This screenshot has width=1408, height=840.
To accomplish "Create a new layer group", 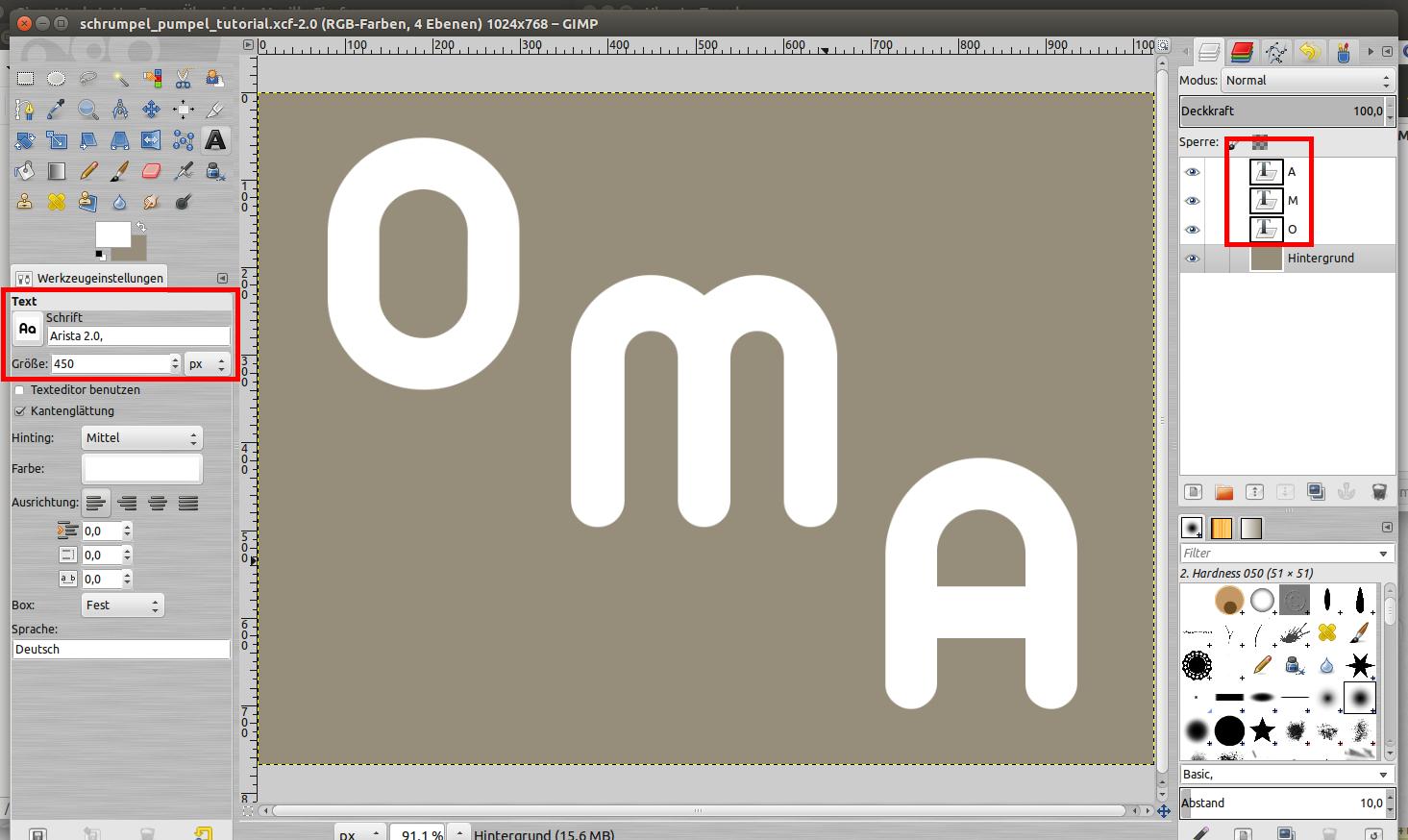I will tap(1223, 492).
